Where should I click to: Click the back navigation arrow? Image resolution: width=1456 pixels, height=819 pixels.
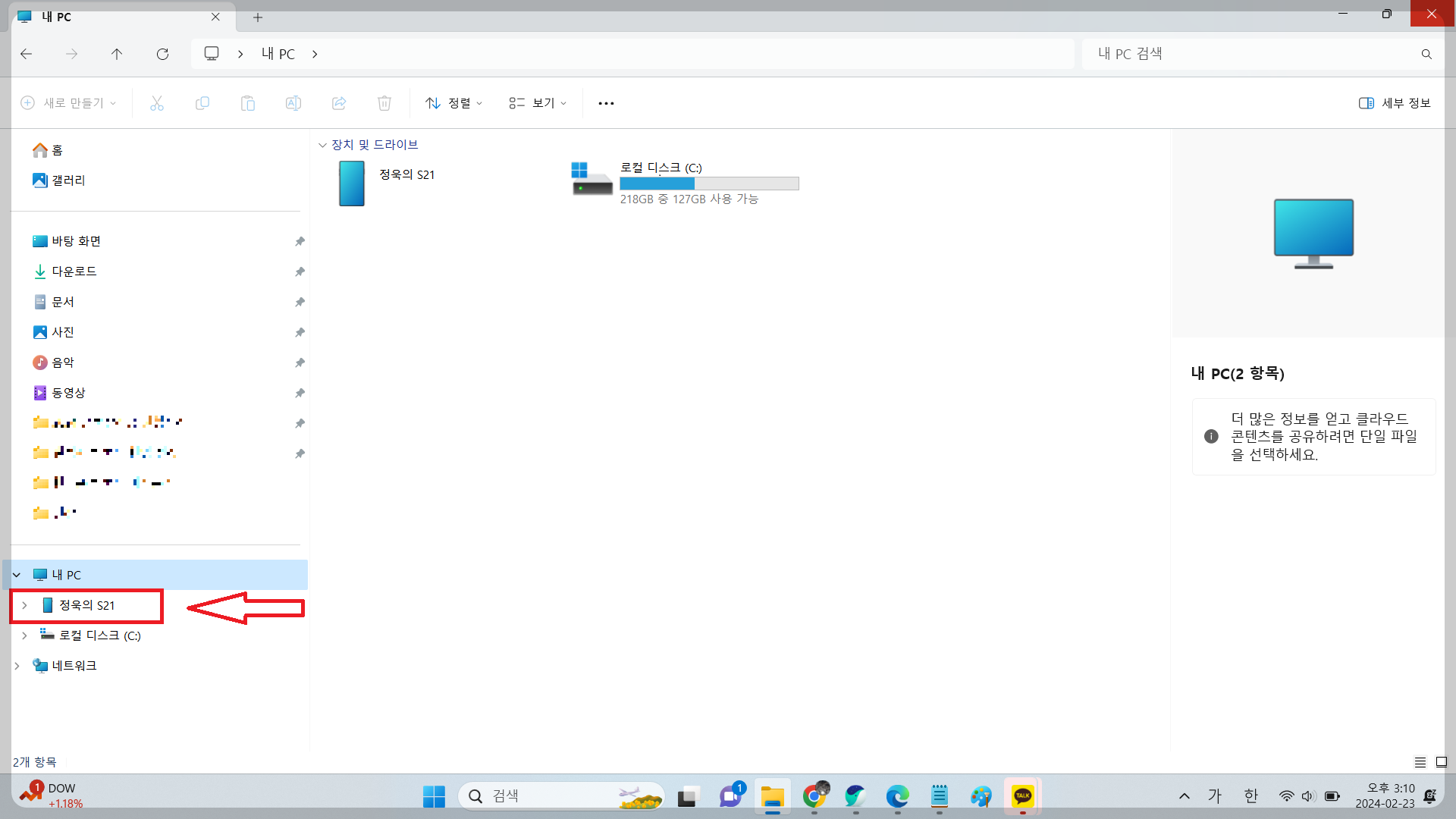pos(27,54)
